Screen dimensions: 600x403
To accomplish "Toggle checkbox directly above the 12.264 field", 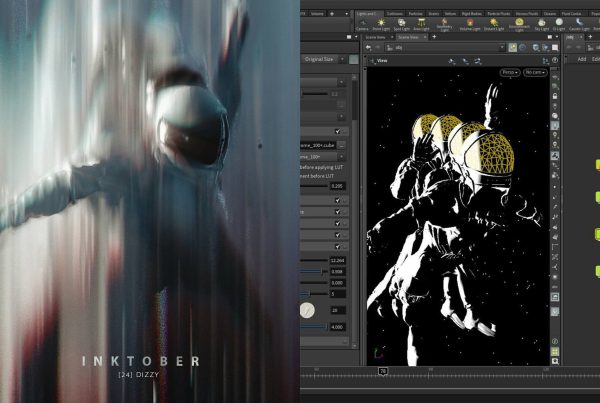I will [x=338, y=246].
